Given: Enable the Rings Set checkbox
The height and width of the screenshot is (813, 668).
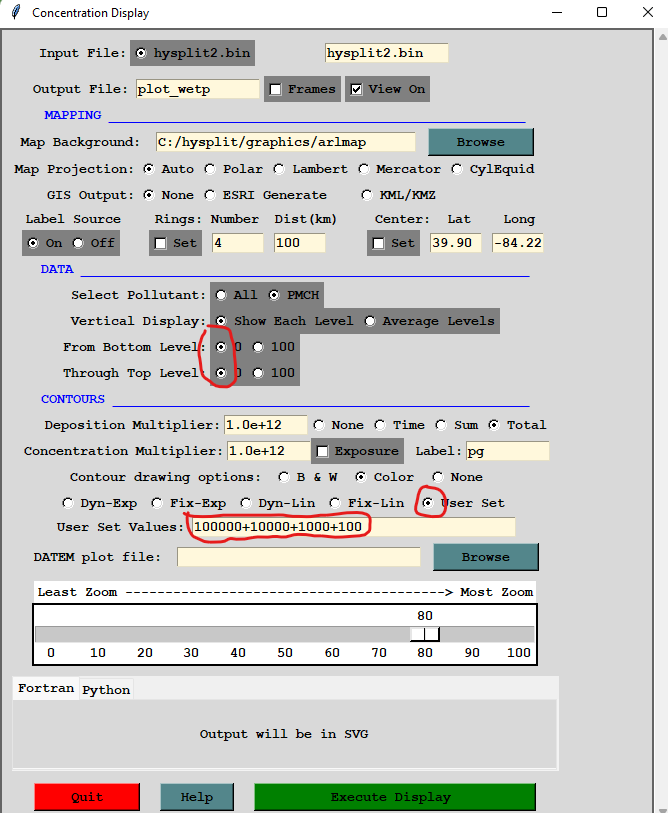Looking at the screenshot, I should point(161,243).
